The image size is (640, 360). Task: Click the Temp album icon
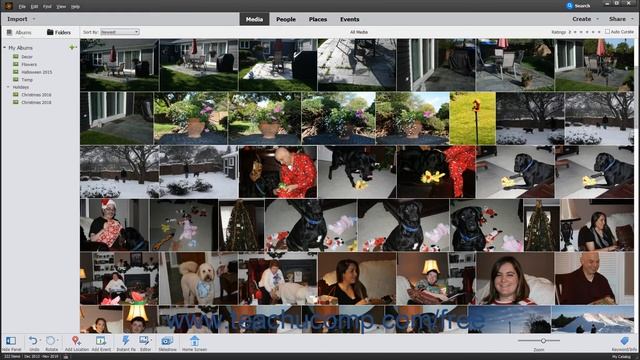point(16,80)
